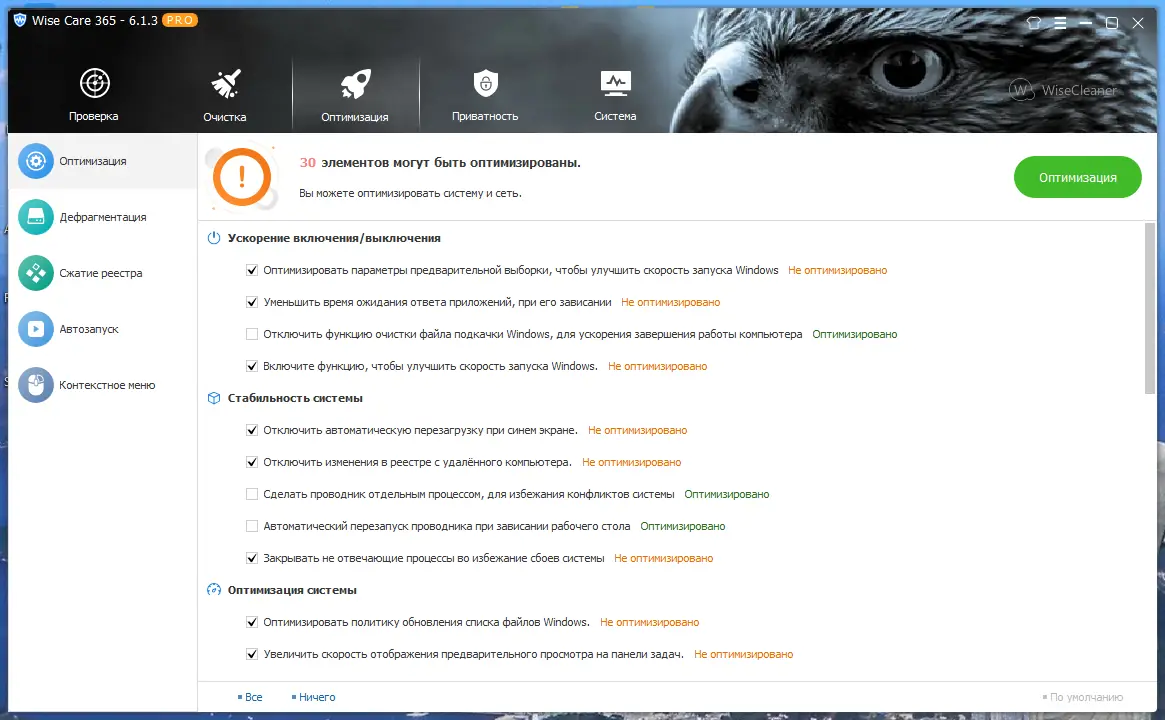Click Все to select all items
Screen dimensions: 1165x720
[253, 696]
